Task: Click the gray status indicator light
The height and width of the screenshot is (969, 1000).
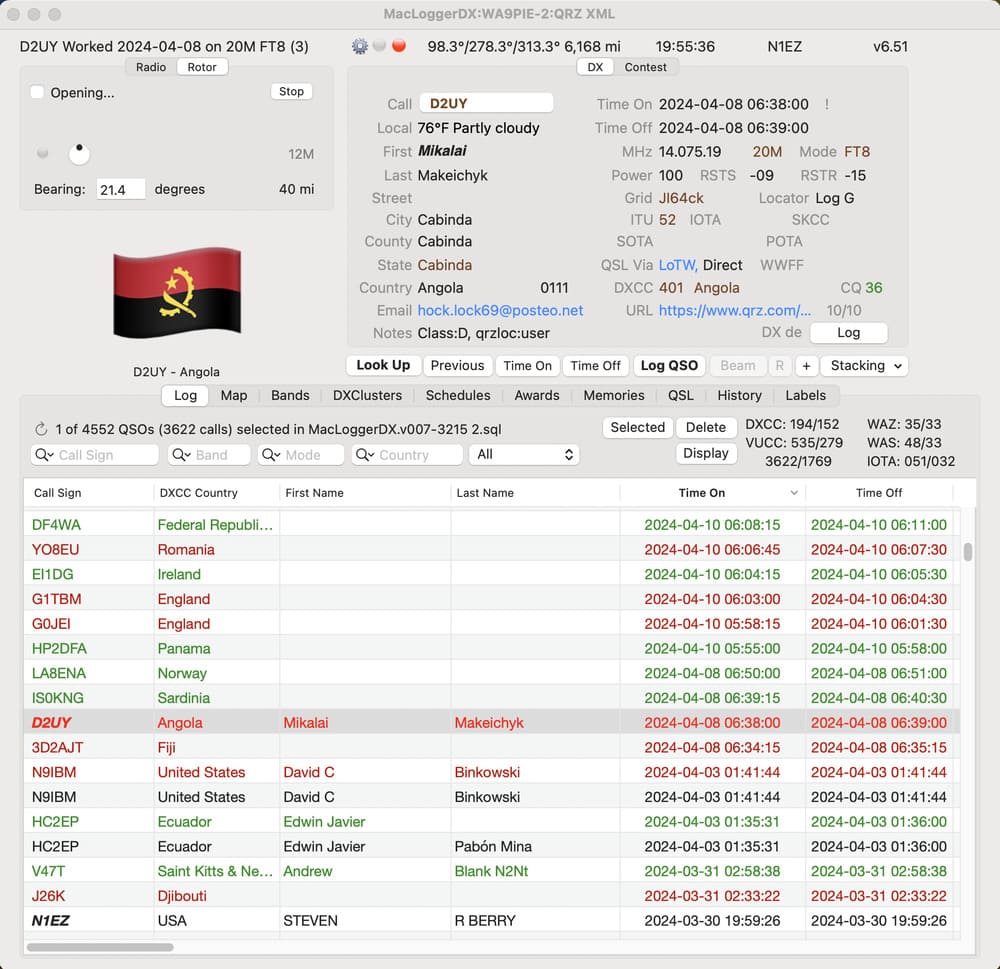Action: point(379,45)
